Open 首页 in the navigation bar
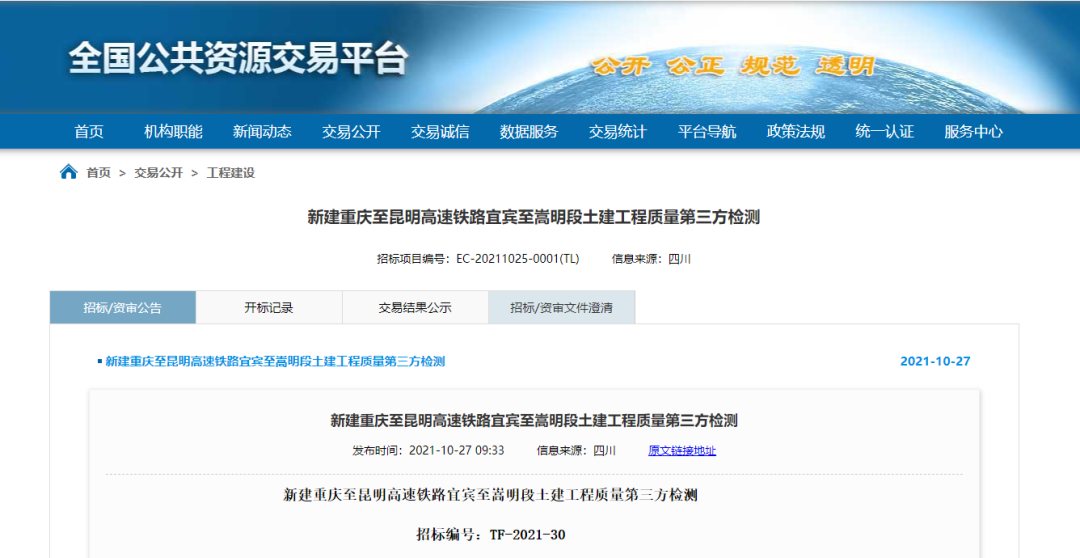Screen dimensions: 1080x558 [x=89, y=132]
